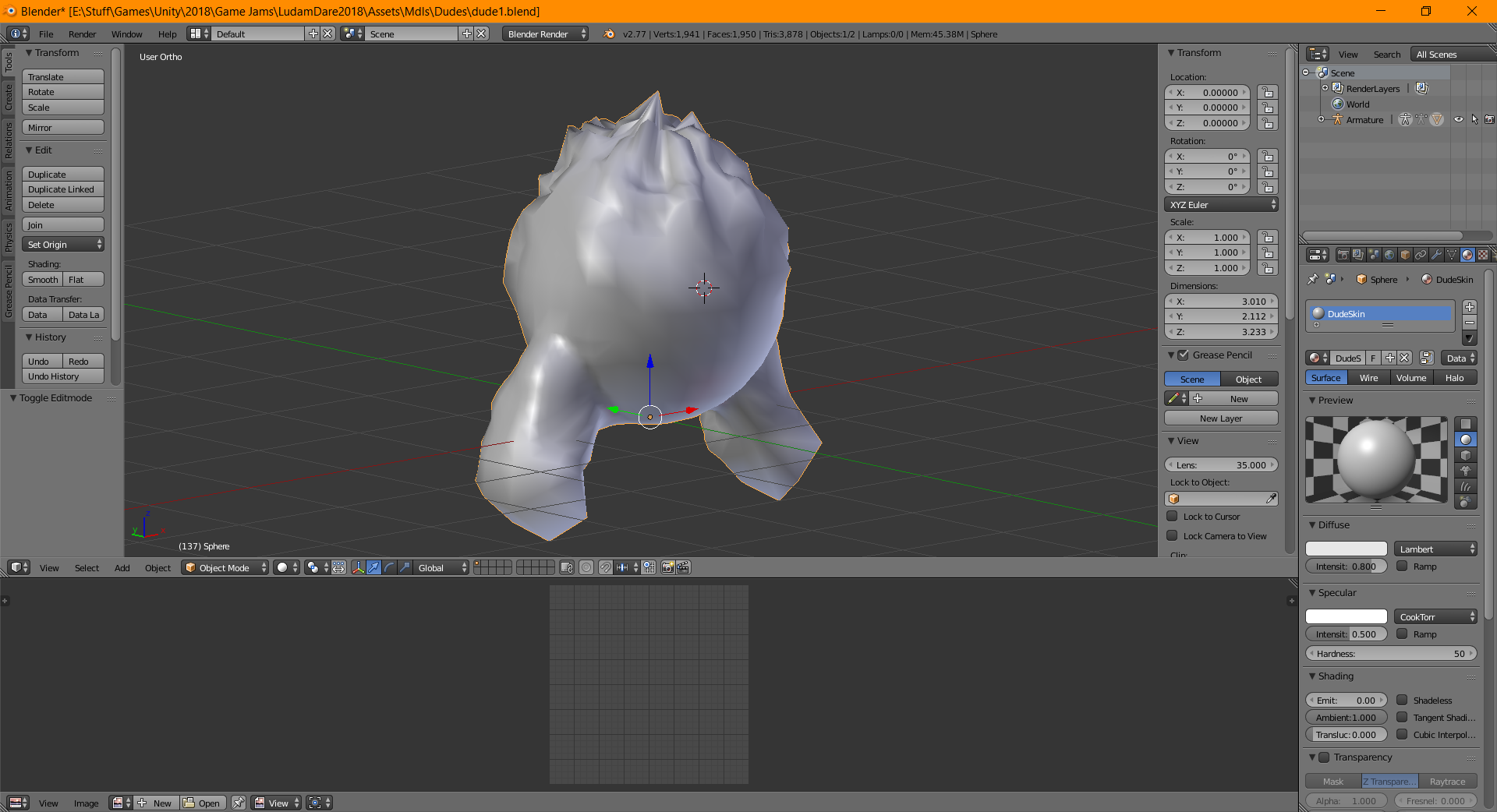Viewport: 1497px width, 812px height.
Task: Open the Mesh Data tab (triangle icon)
Action: coord(1452,255)
